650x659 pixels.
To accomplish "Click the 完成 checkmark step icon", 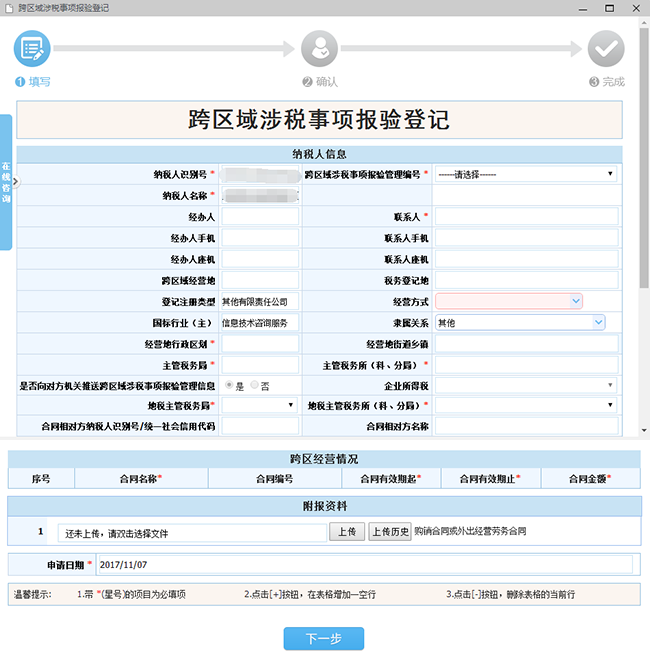I will (x=606, y=49).
